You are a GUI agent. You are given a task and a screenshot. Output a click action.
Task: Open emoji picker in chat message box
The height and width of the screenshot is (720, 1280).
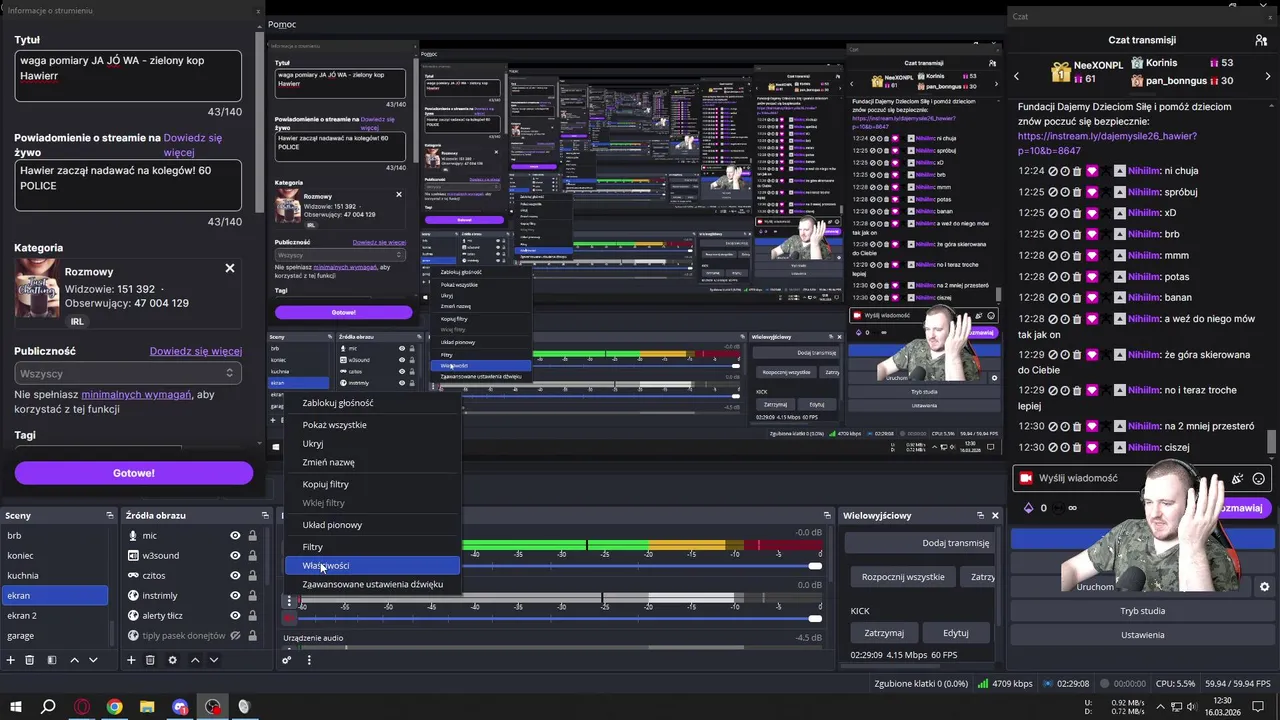[1258, 478]
